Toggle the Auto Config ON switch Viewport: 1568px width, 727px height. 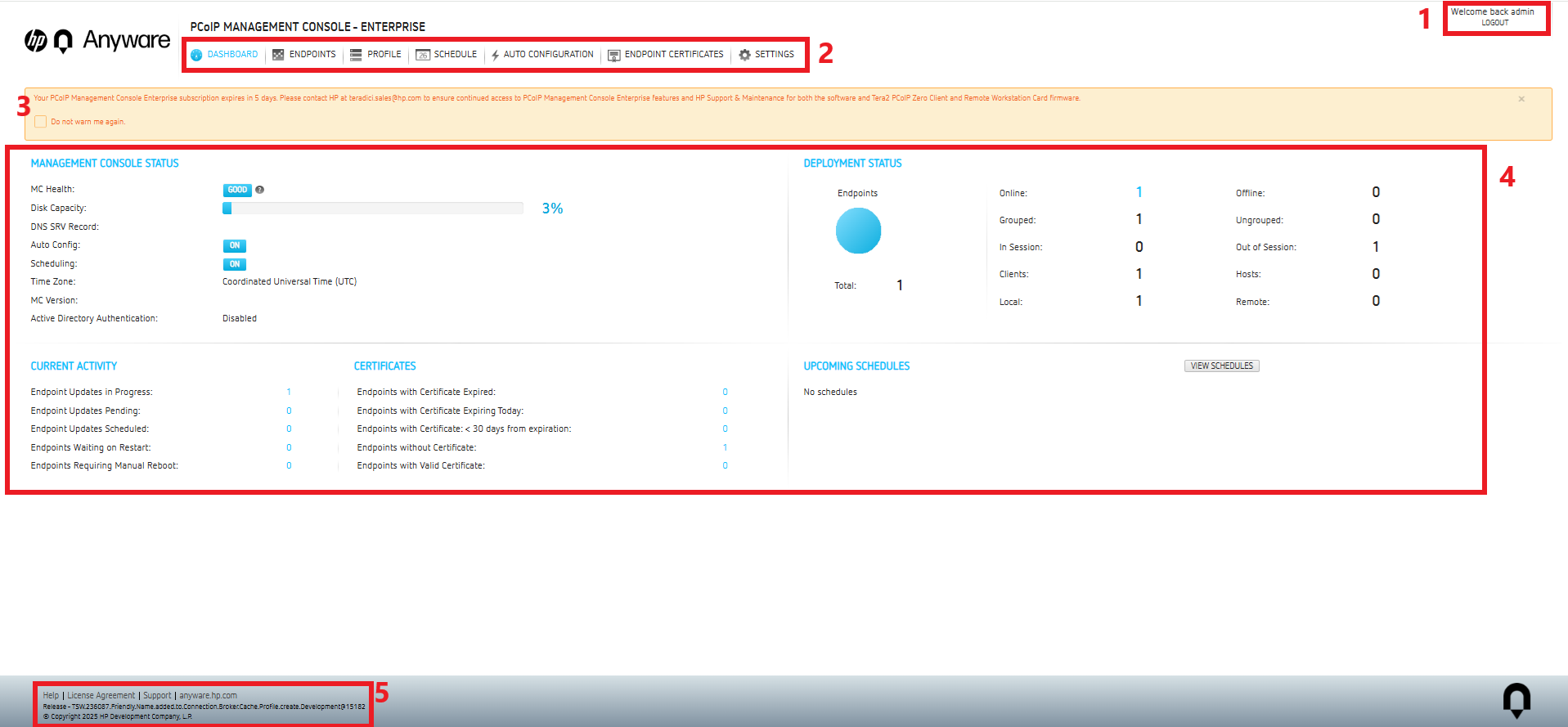pos(234,245)
